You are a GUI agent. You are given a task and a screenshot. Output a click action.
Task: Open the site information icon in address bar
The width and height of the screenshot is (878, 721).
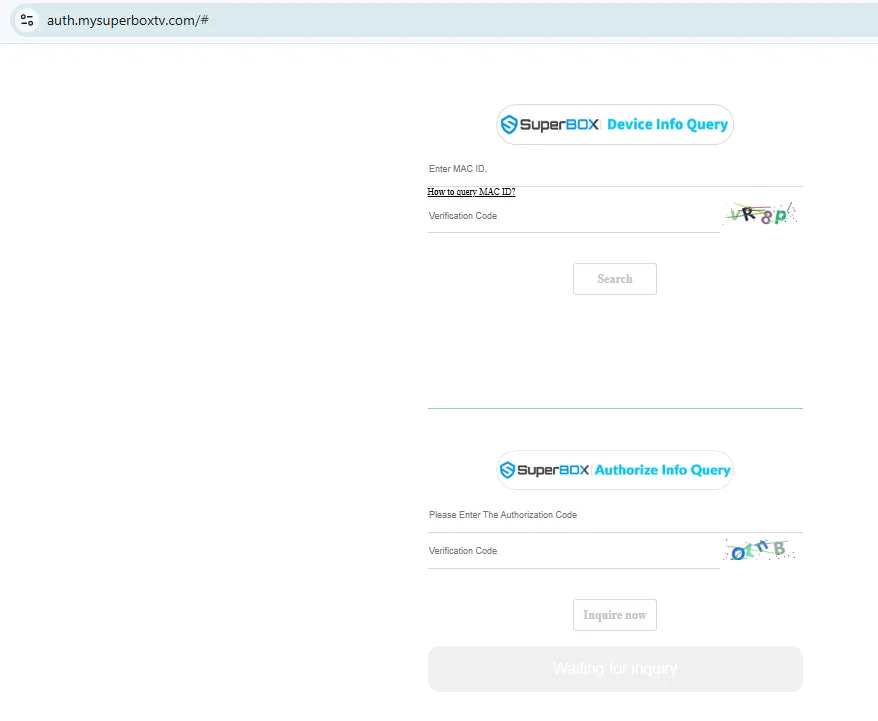pyautogui.click(x=27, y=20)
